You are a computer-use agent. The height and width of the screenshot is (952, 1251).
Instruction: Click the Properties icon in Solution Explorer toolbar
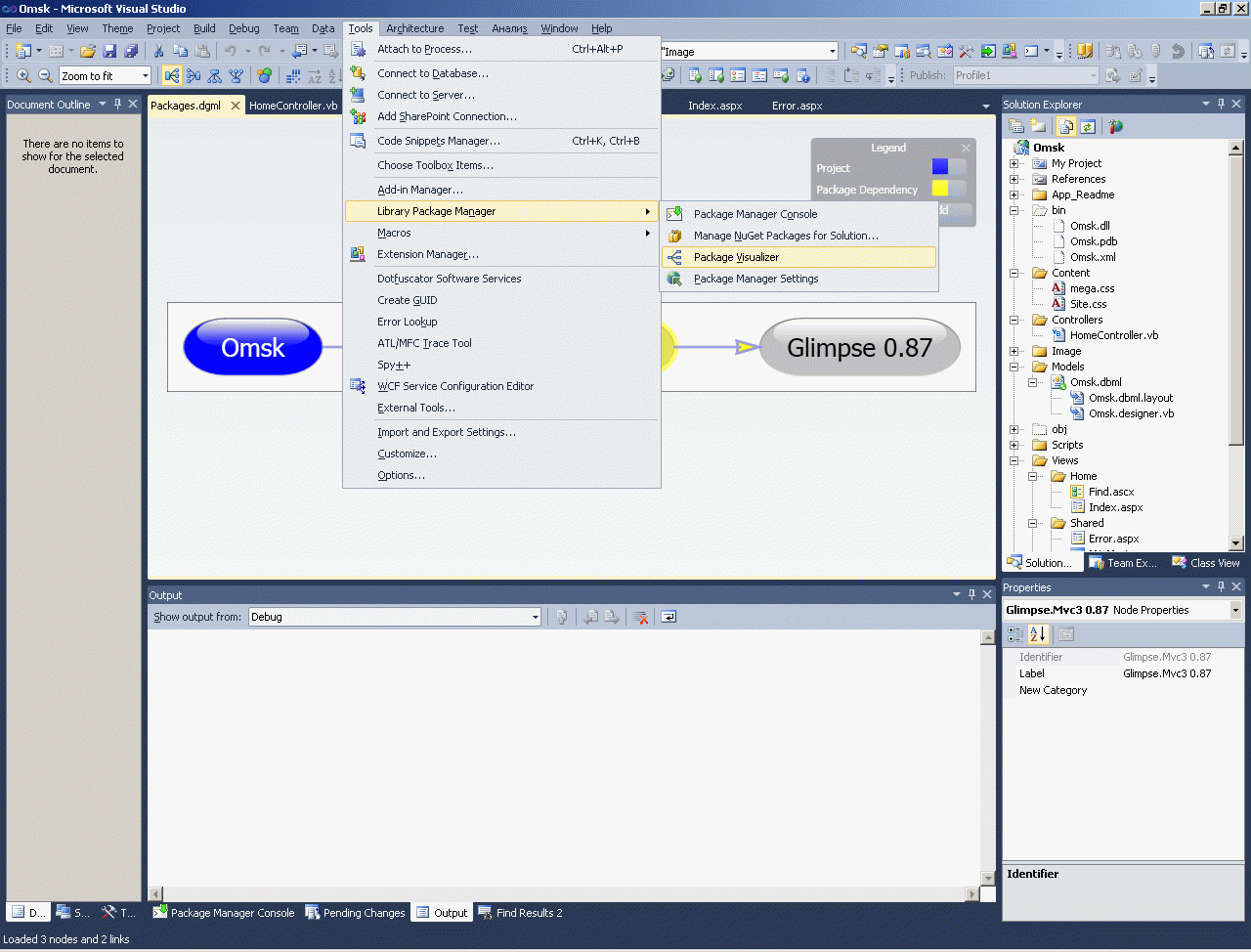1016,126
